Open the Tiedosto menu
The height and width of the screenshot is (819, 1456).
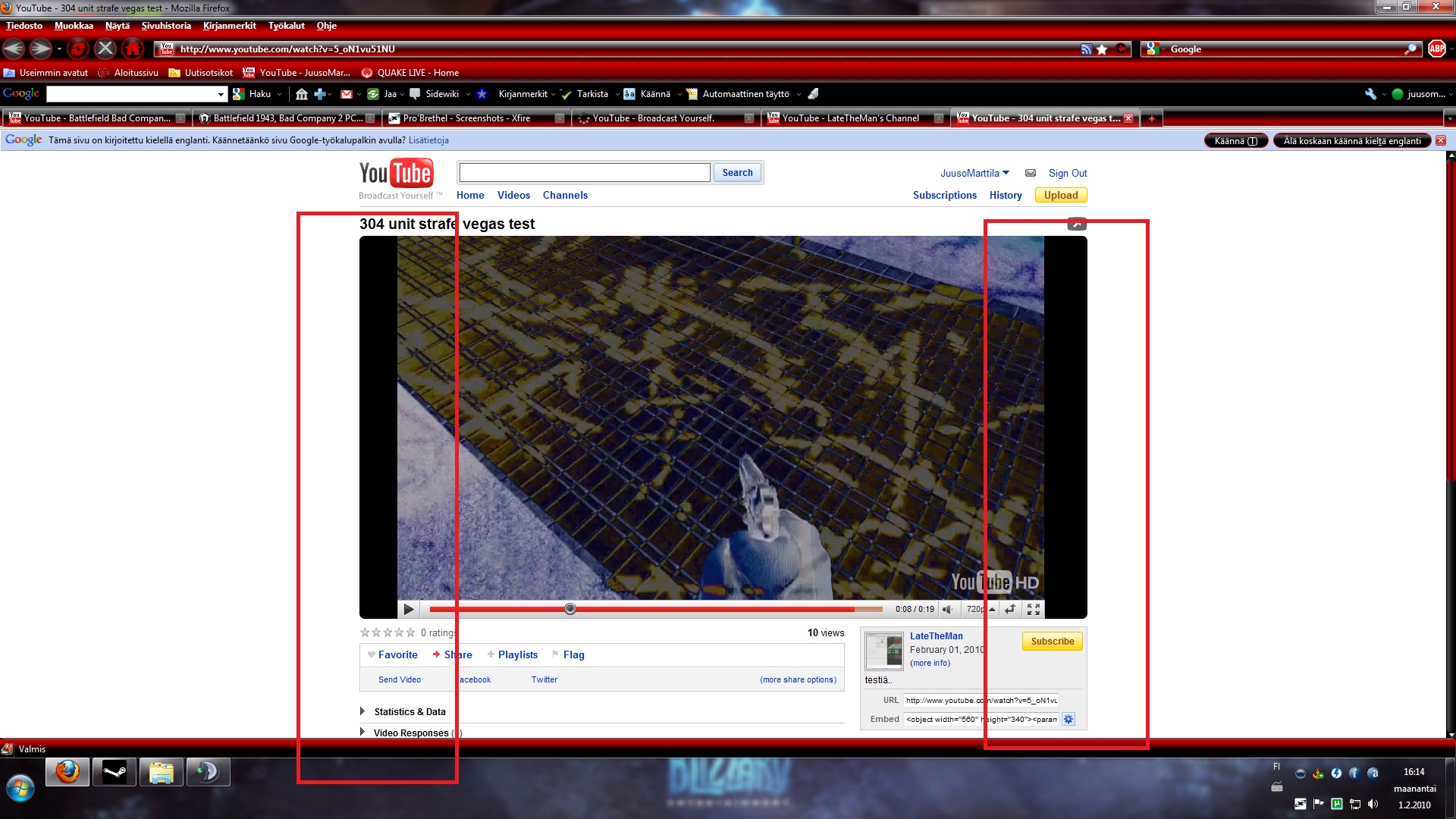(24, 26)
